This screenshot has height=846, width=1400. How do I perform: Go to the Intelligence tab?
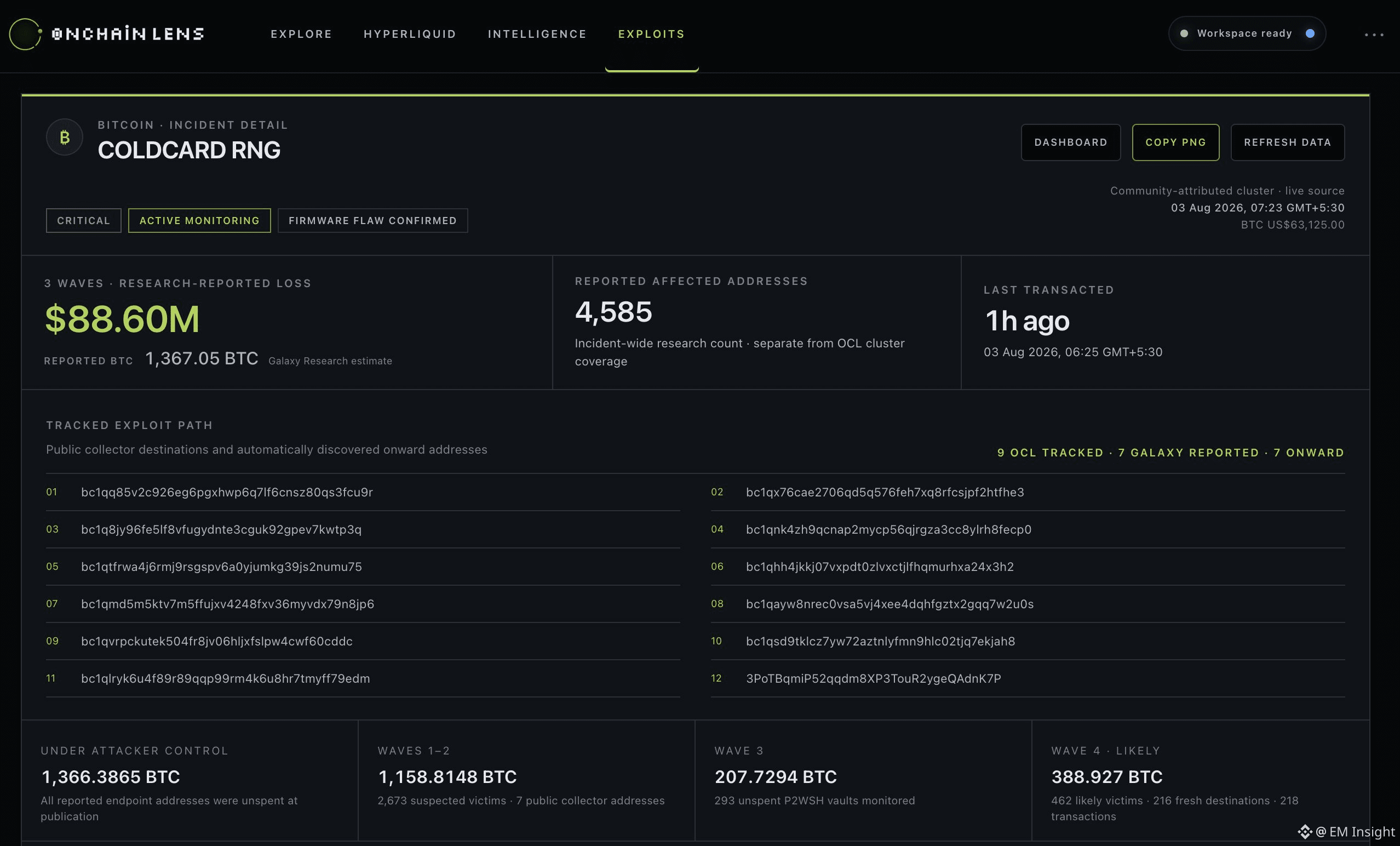pos(537,34)
